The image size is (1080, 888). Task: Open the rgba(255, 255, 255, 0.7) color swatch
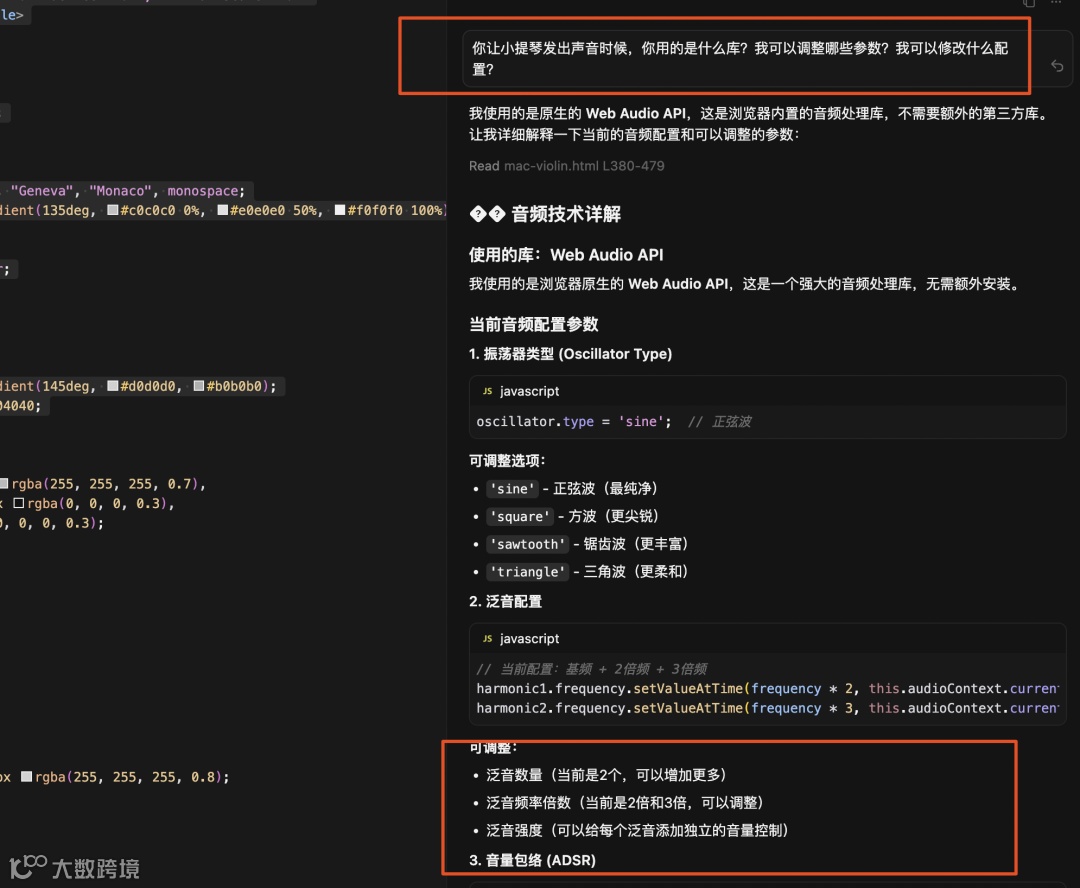[x=4, y=484]
